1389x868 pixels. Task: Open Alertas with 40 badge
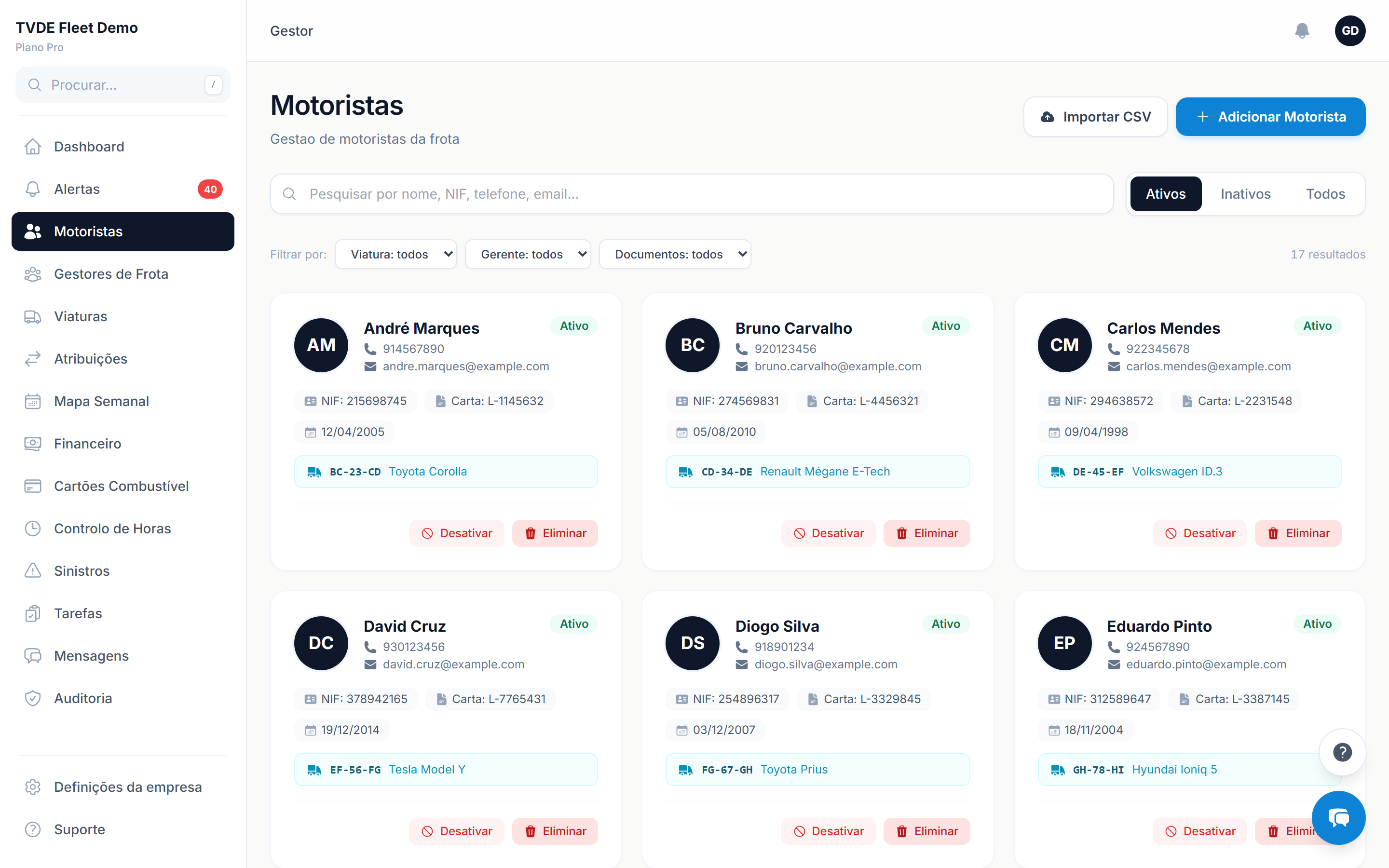point(123,189)
